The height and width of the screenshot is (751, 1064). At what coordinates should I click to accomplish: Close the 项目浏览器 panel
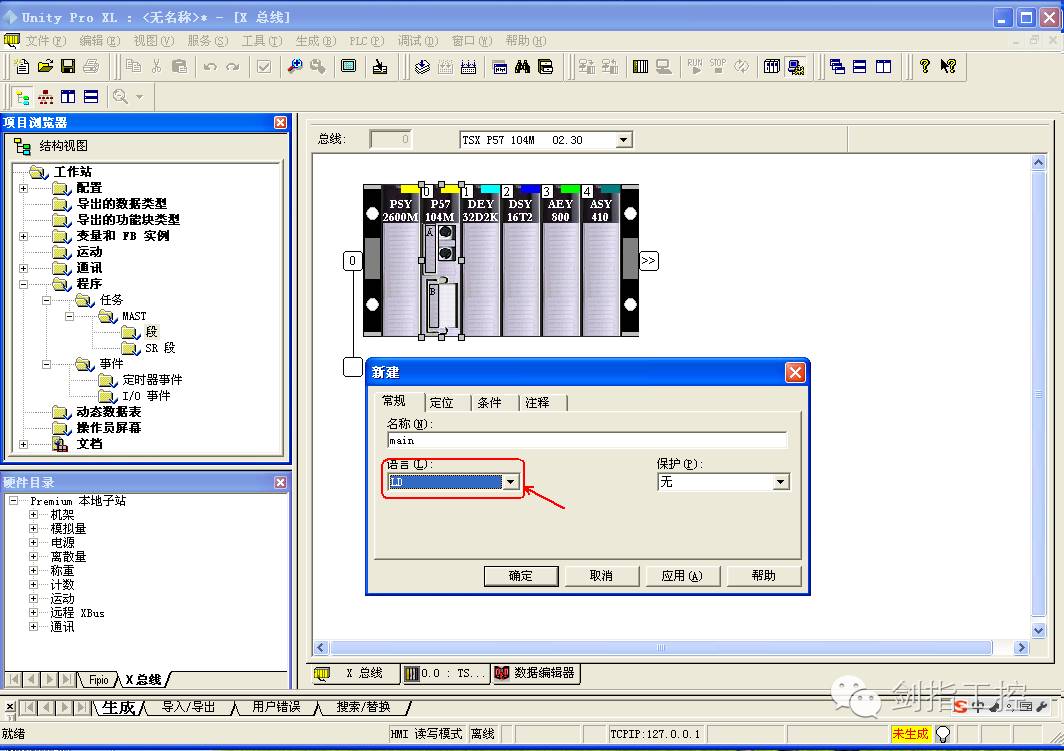280,122
